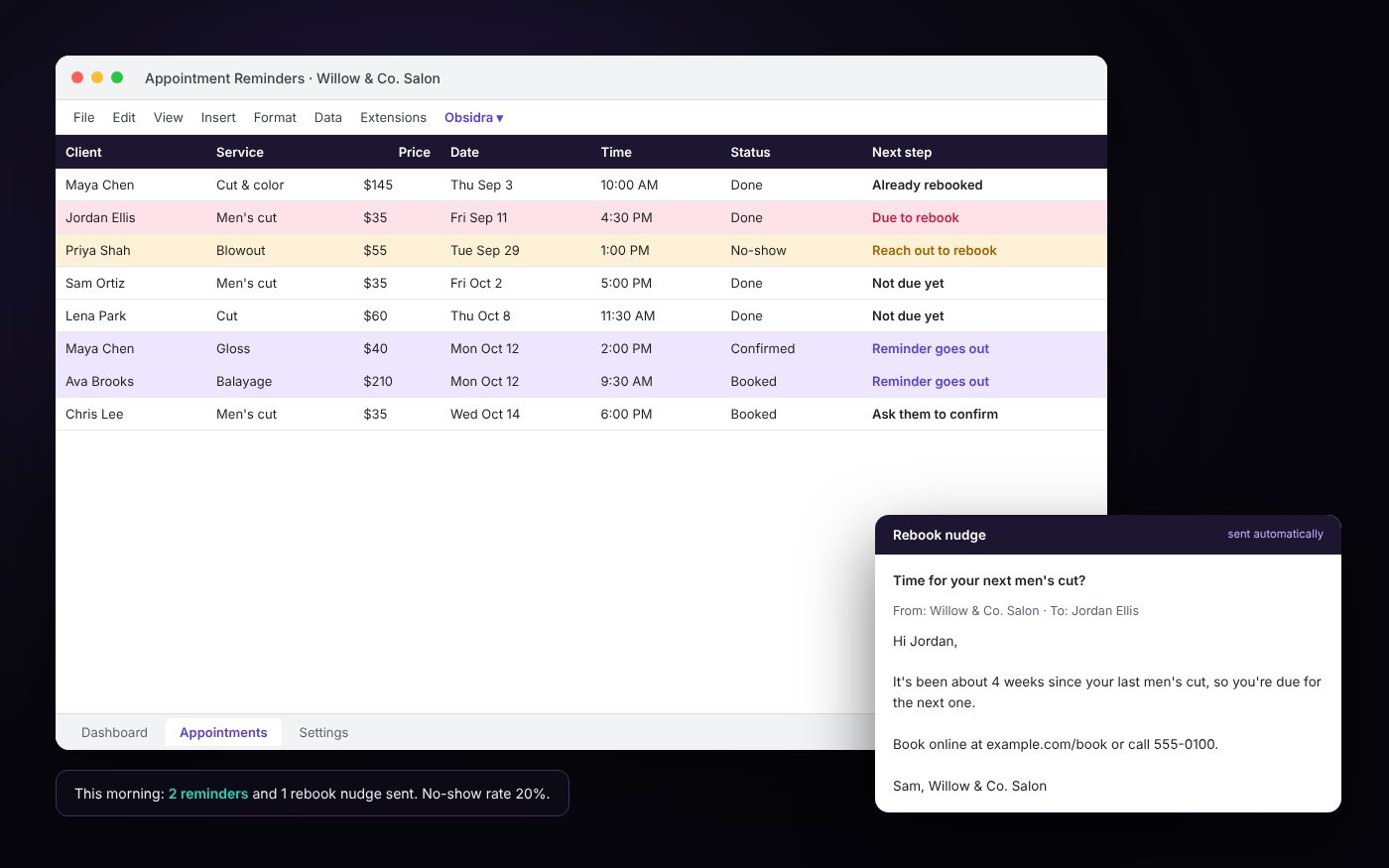Click the Client column header
Screen dimensions: 1389x868
pyautogui.click(x=131, y=152)
